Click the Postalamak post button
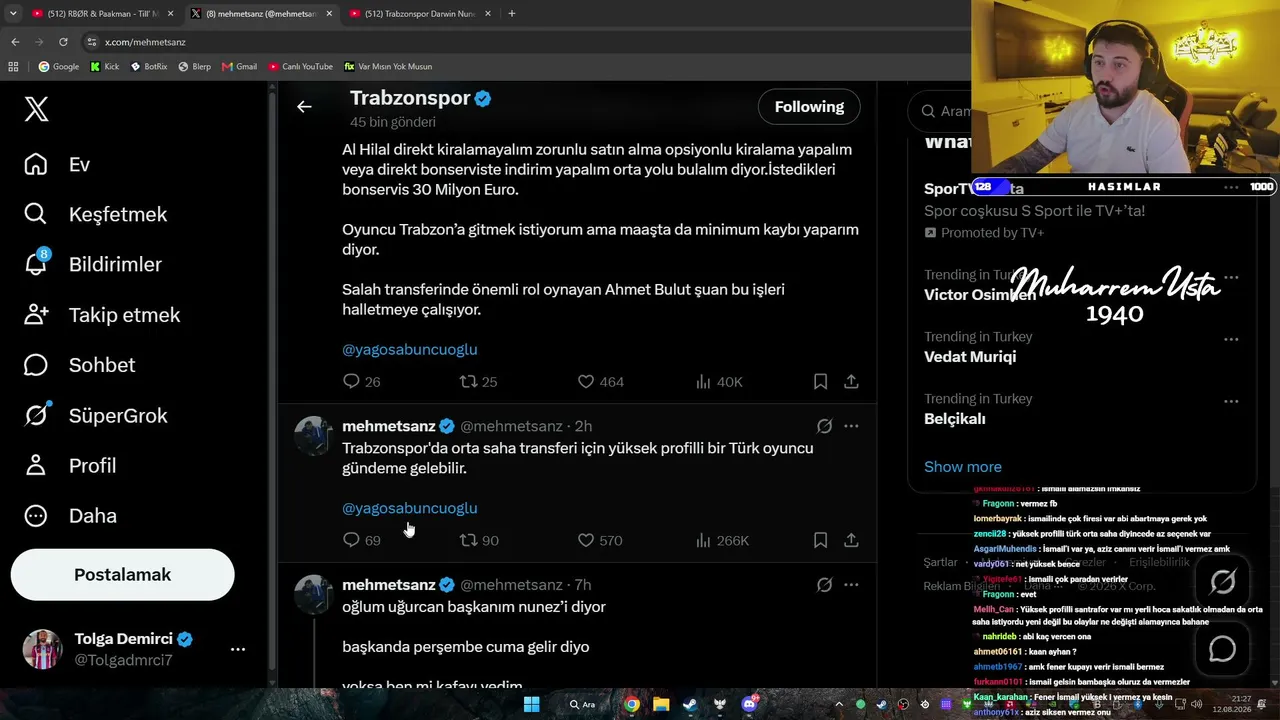The width and height of the screenshot is (1280, 720). 122,575
